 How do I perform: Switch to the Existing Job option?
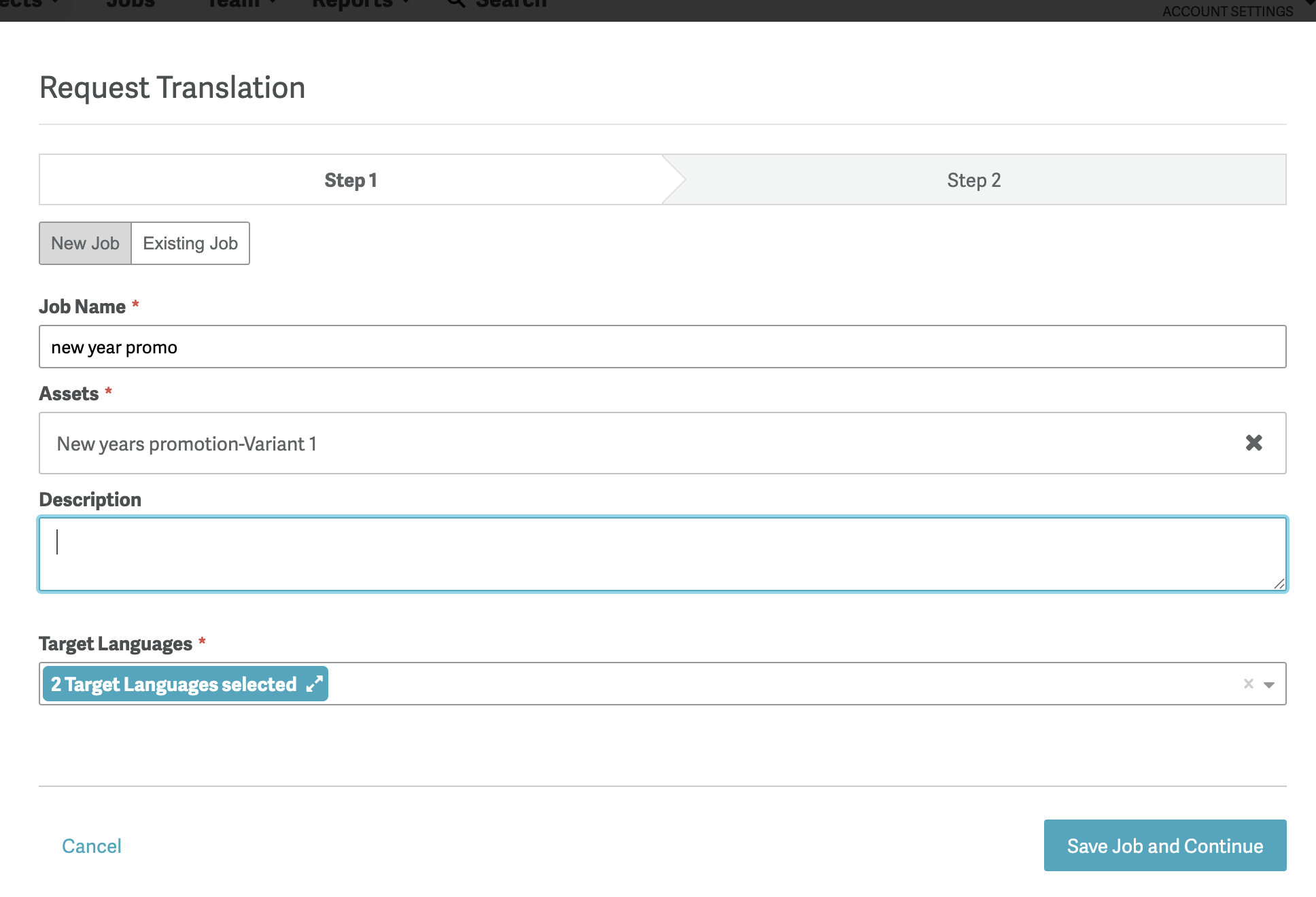tap(190, 243)
